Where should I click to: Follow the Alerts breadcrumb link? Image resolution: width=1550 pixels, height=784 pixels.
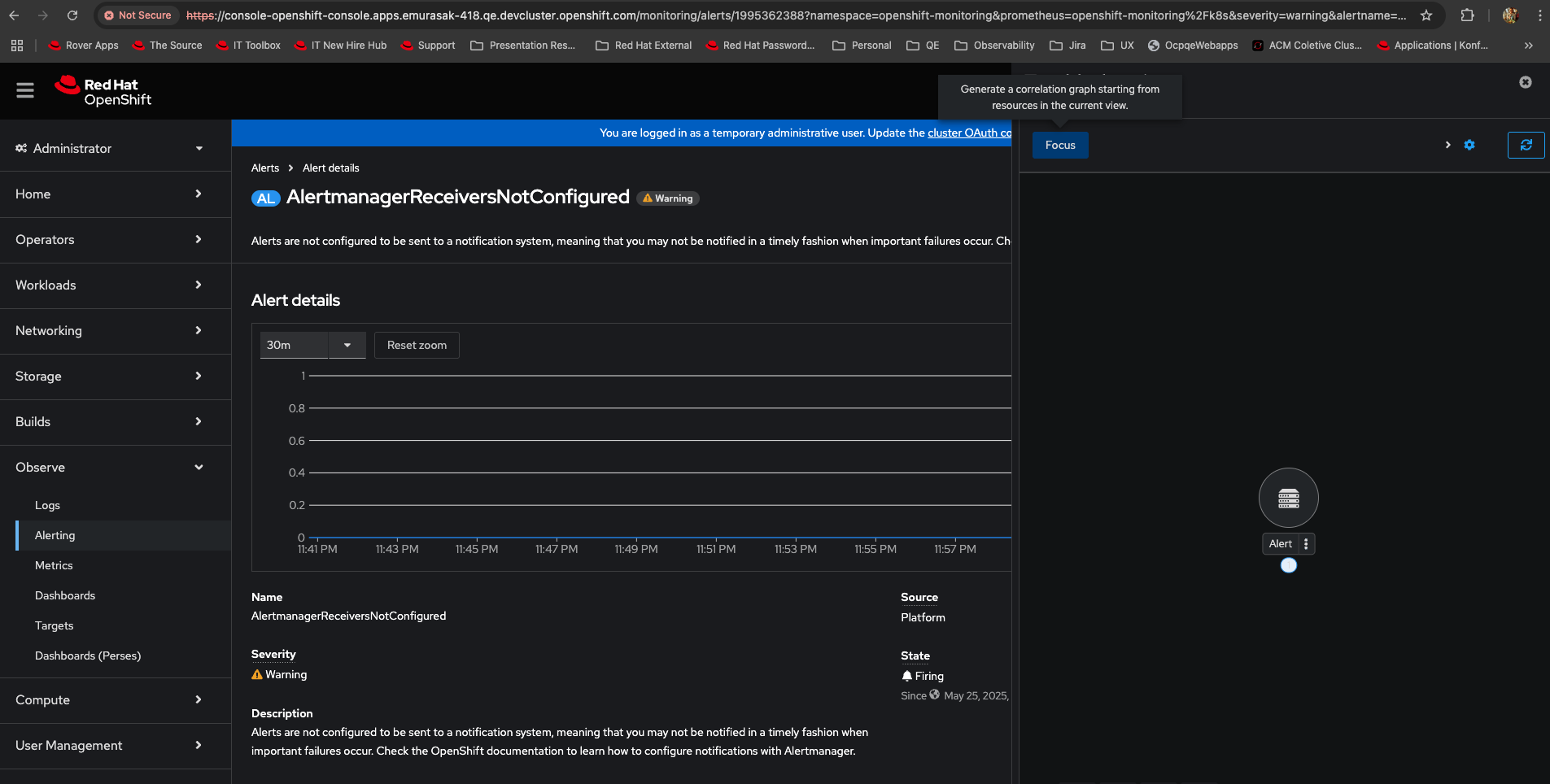coord(265,168)
